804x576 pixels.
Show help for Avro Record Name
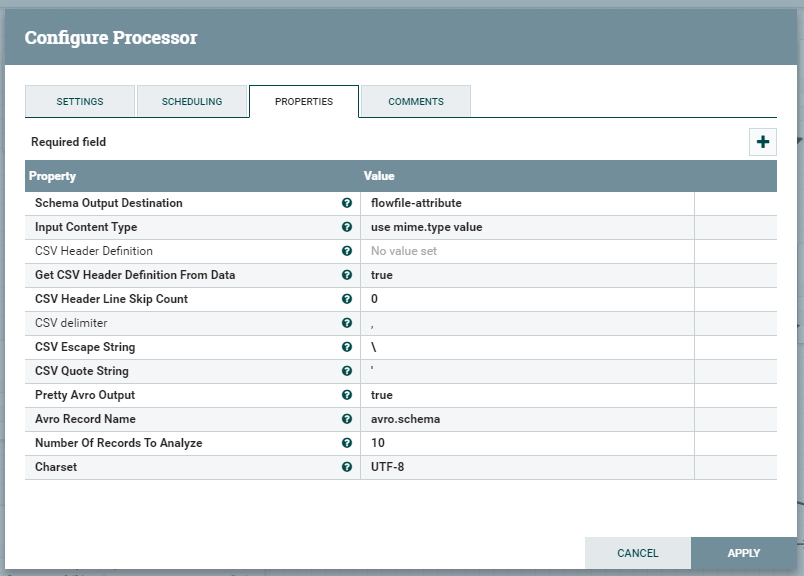[347, 419]
